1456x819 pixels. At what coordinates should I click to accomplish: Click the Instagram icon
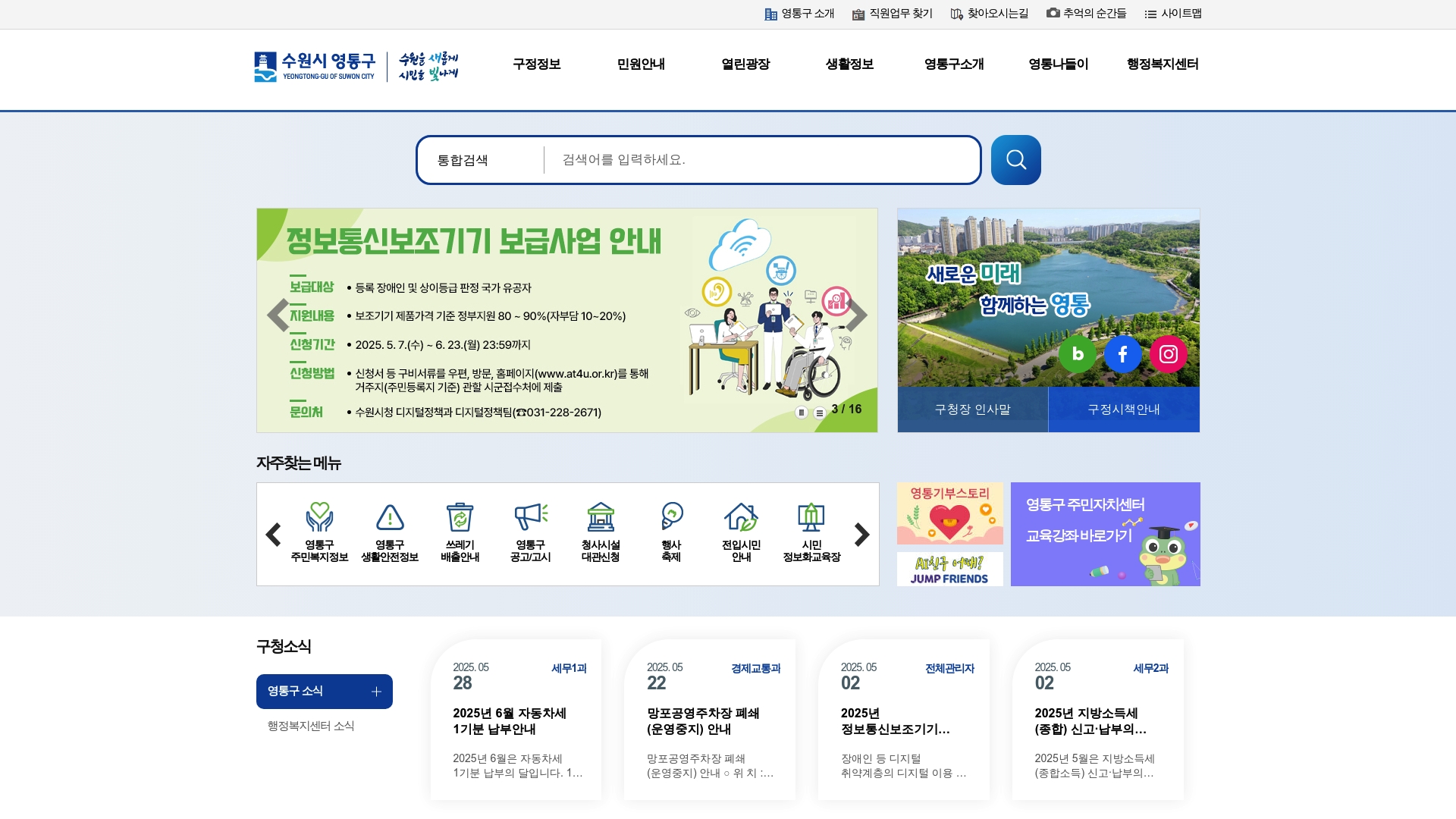[x=1169, y=354]
